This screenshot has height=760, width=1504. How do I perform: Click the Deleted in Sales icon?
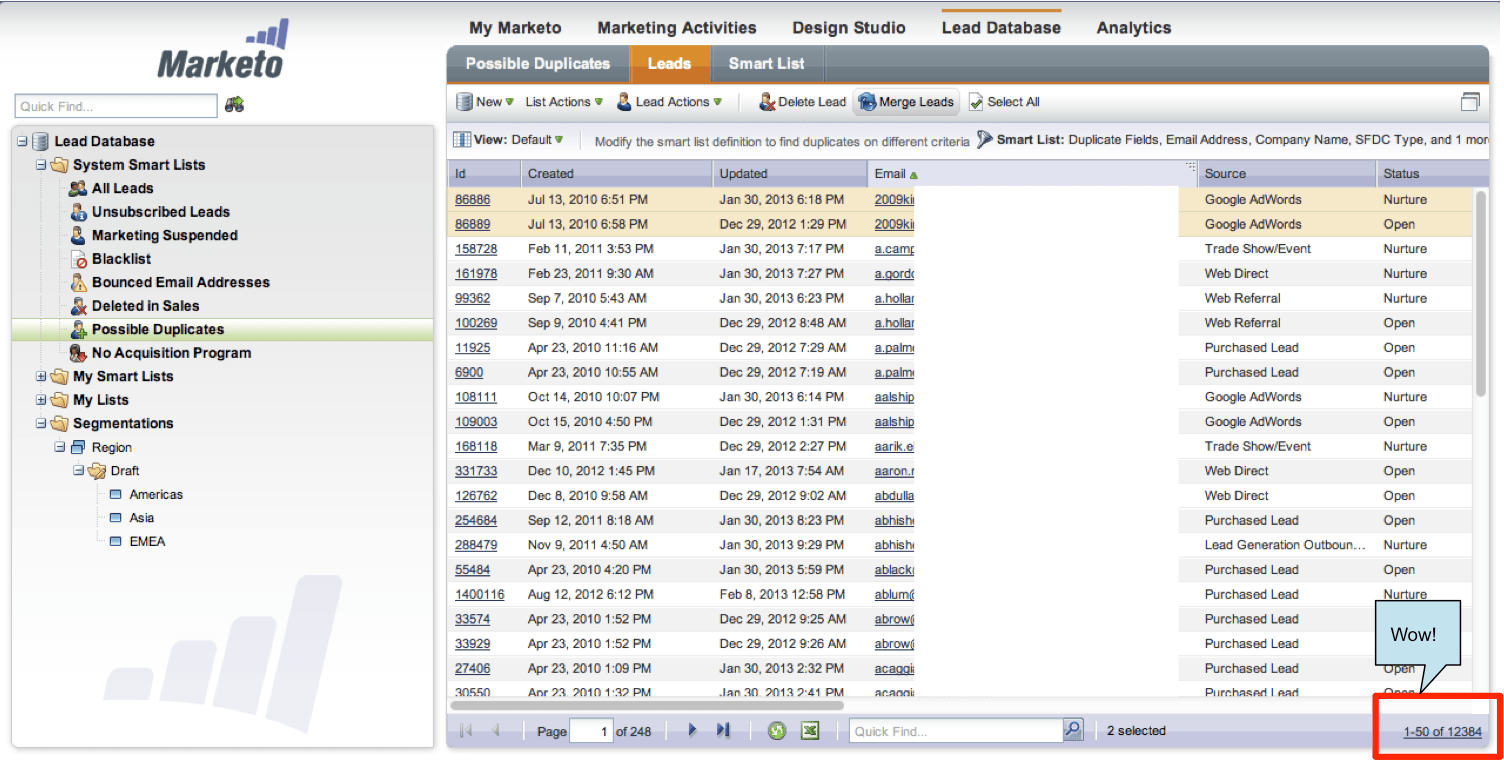[x=78, y=306]
